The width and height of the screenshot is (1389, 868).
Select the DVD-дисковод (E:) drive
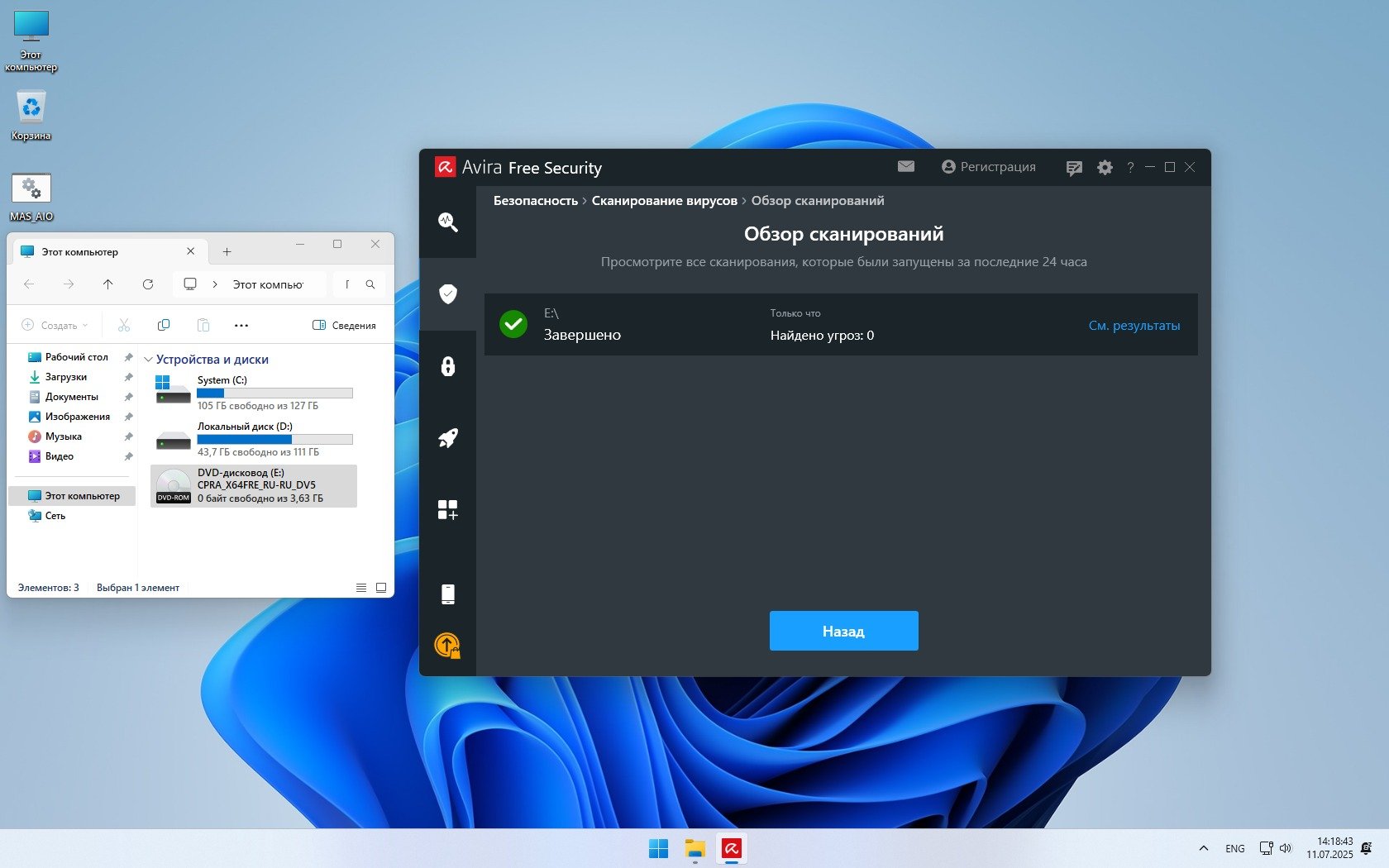click(254, 485)
